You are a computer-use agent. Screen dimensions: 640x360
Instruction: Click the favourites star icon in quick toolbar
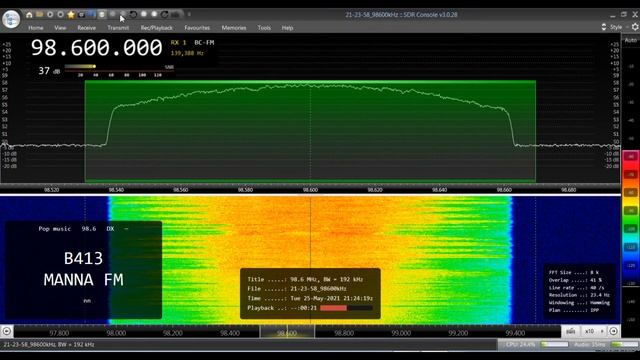pyautogui.click(x=71, y=15)
